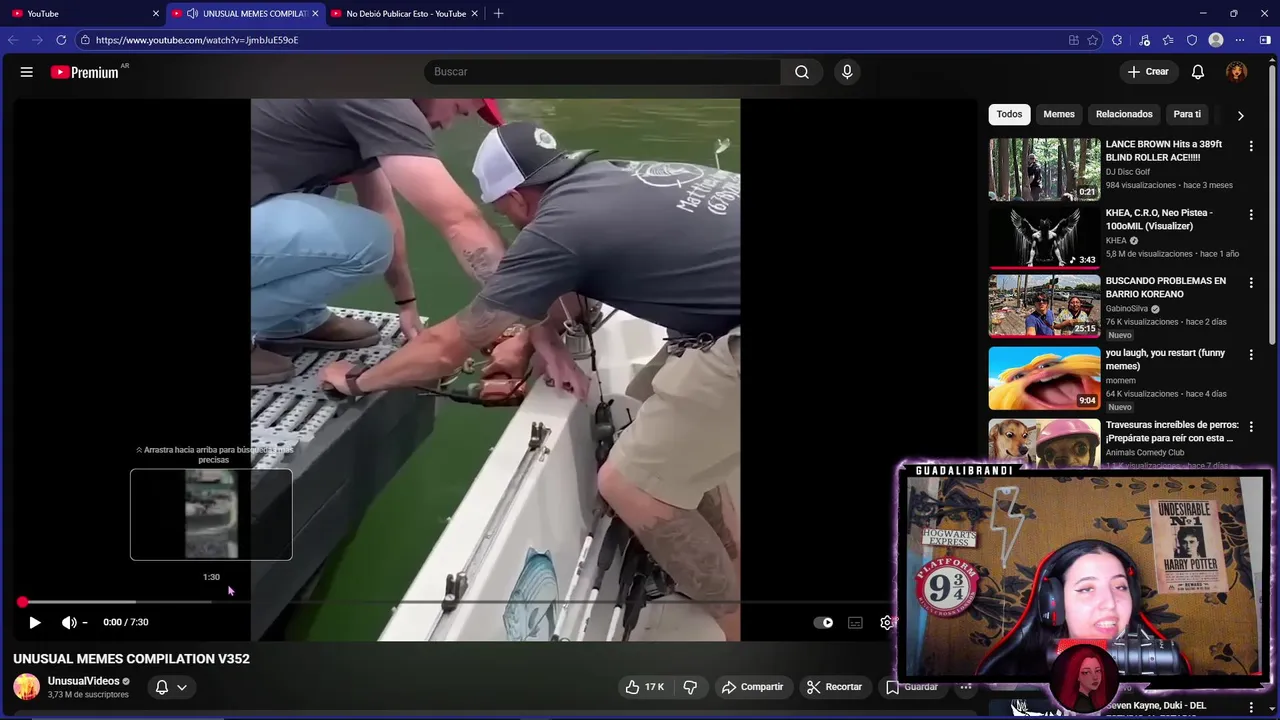Click the browser address bar URL
This screenshot has height=720, width=1280.
tap(197, 40)
